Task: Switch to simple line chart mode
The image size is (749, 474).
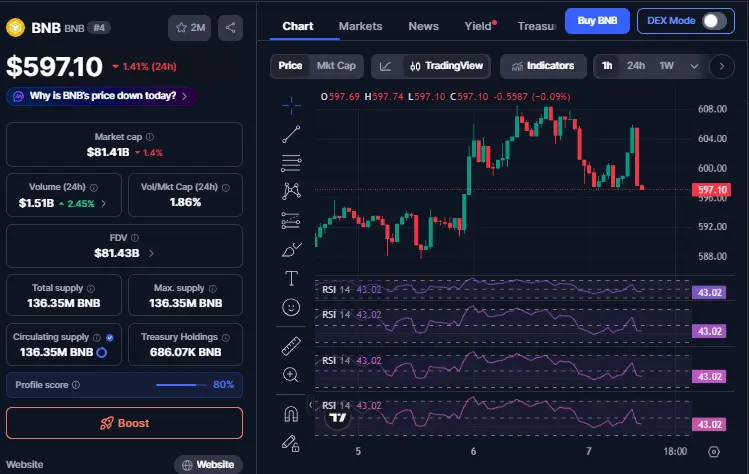Action: [x=385, y=66]
